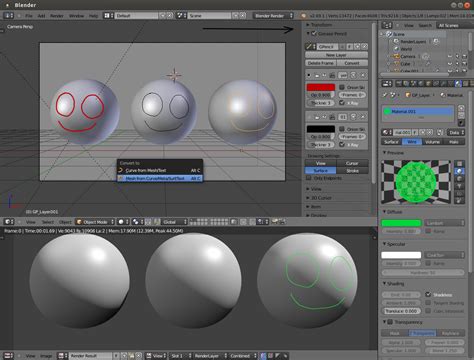Remove material slot minus icon
The height and width of the screenshot is (360, 474).
(461, 115)
